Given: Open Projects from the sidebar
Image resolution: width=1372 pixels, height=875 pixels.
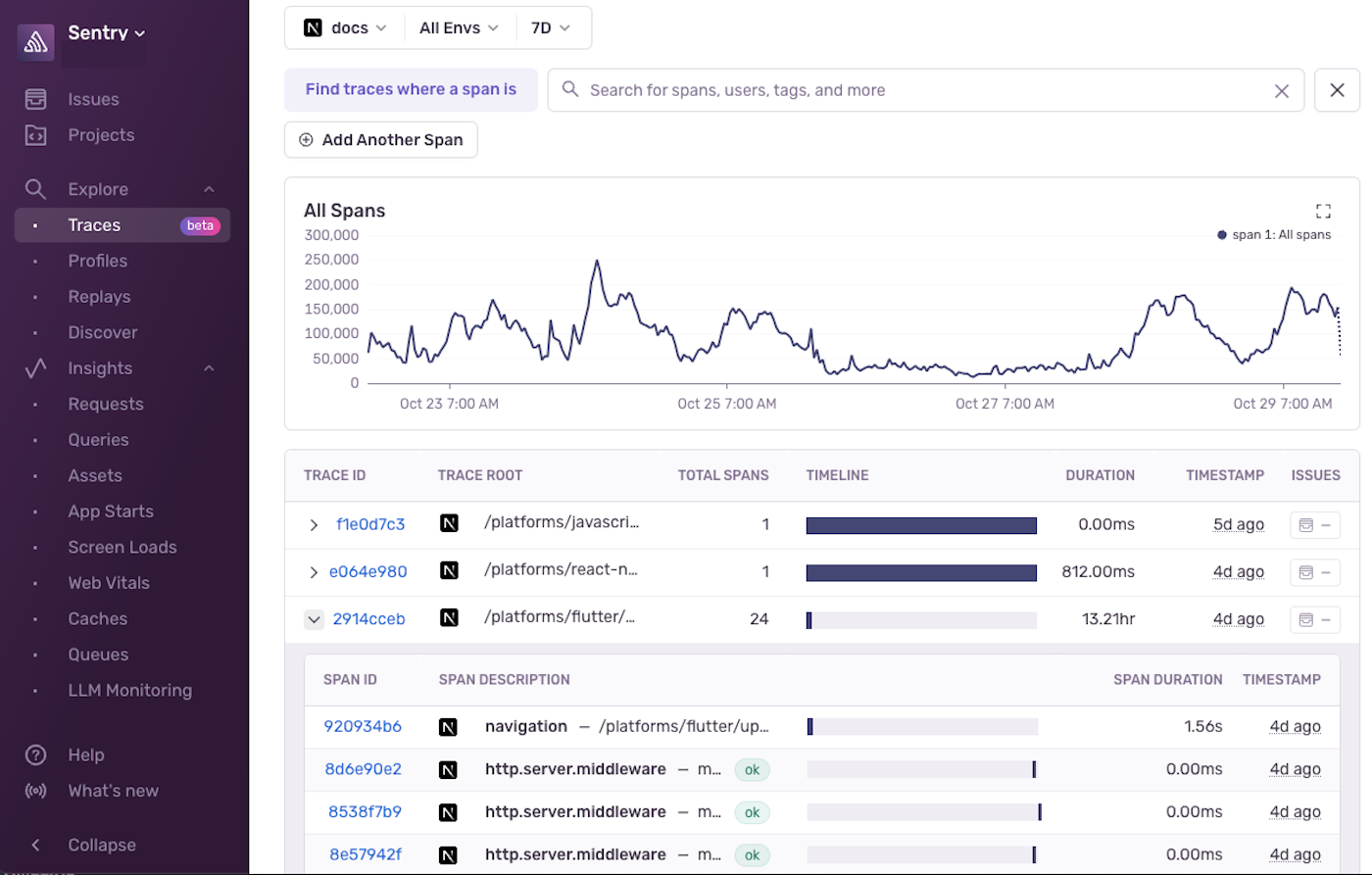Looking at the screenshot, I should [x=101, y=135].
